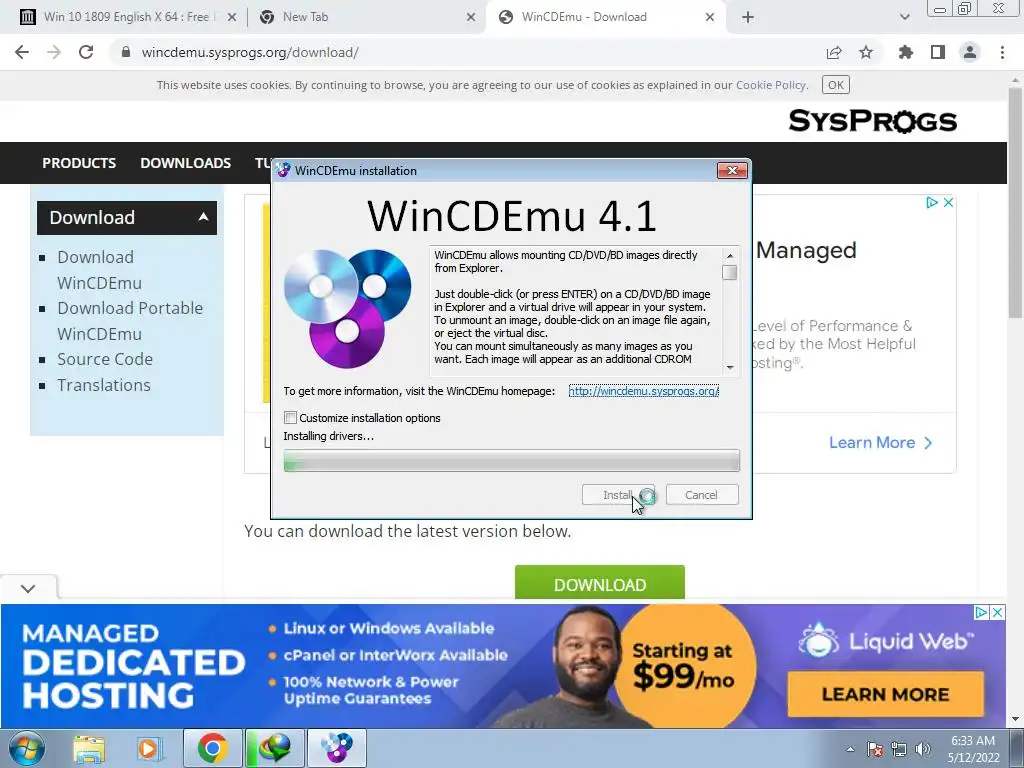Bookmark this page with the star icon
Image resolution: width=1024 pixels, height=768 pixels.
point(866,52)
